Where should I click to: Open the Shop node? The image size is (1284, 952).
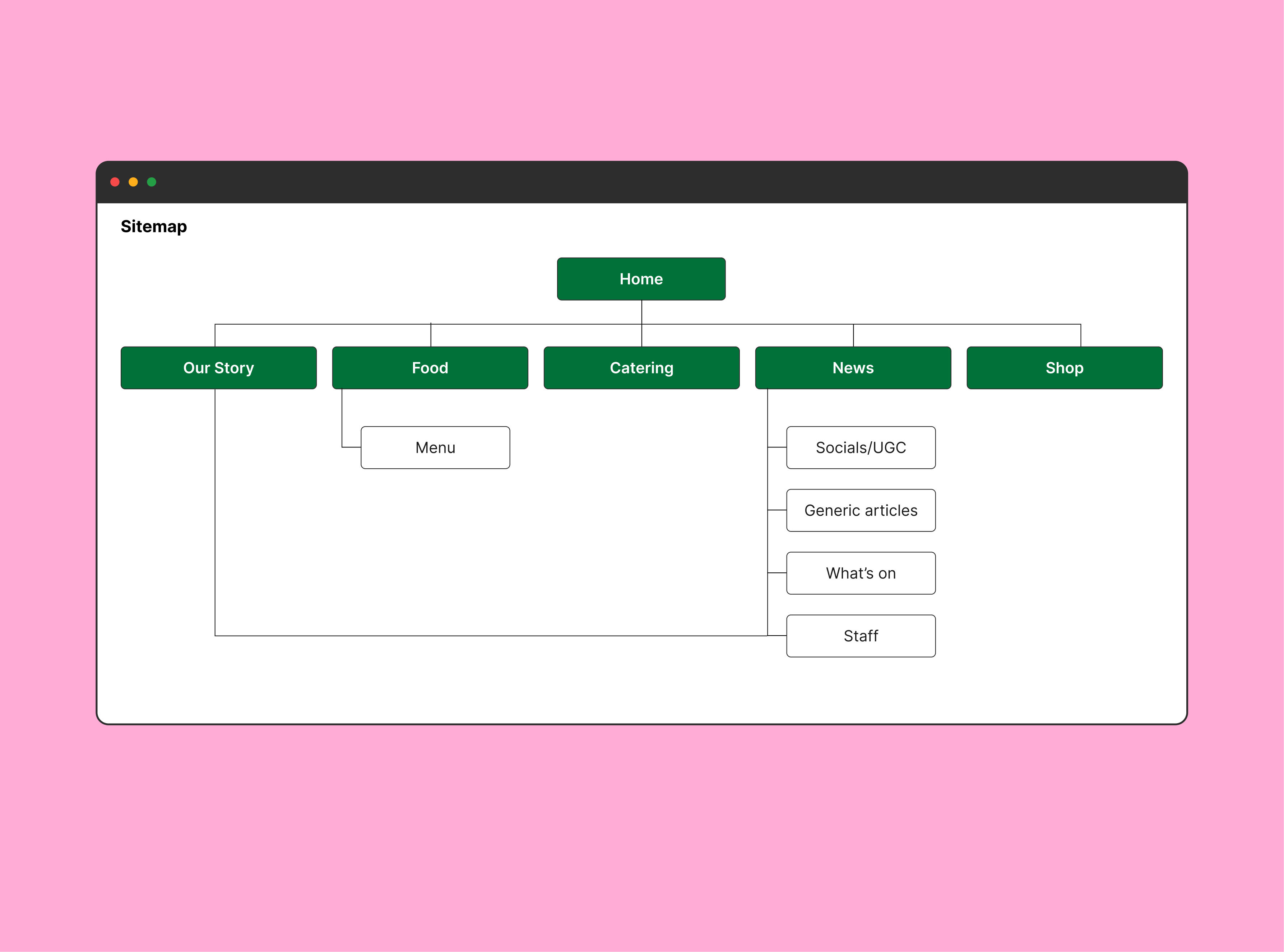1065,368
